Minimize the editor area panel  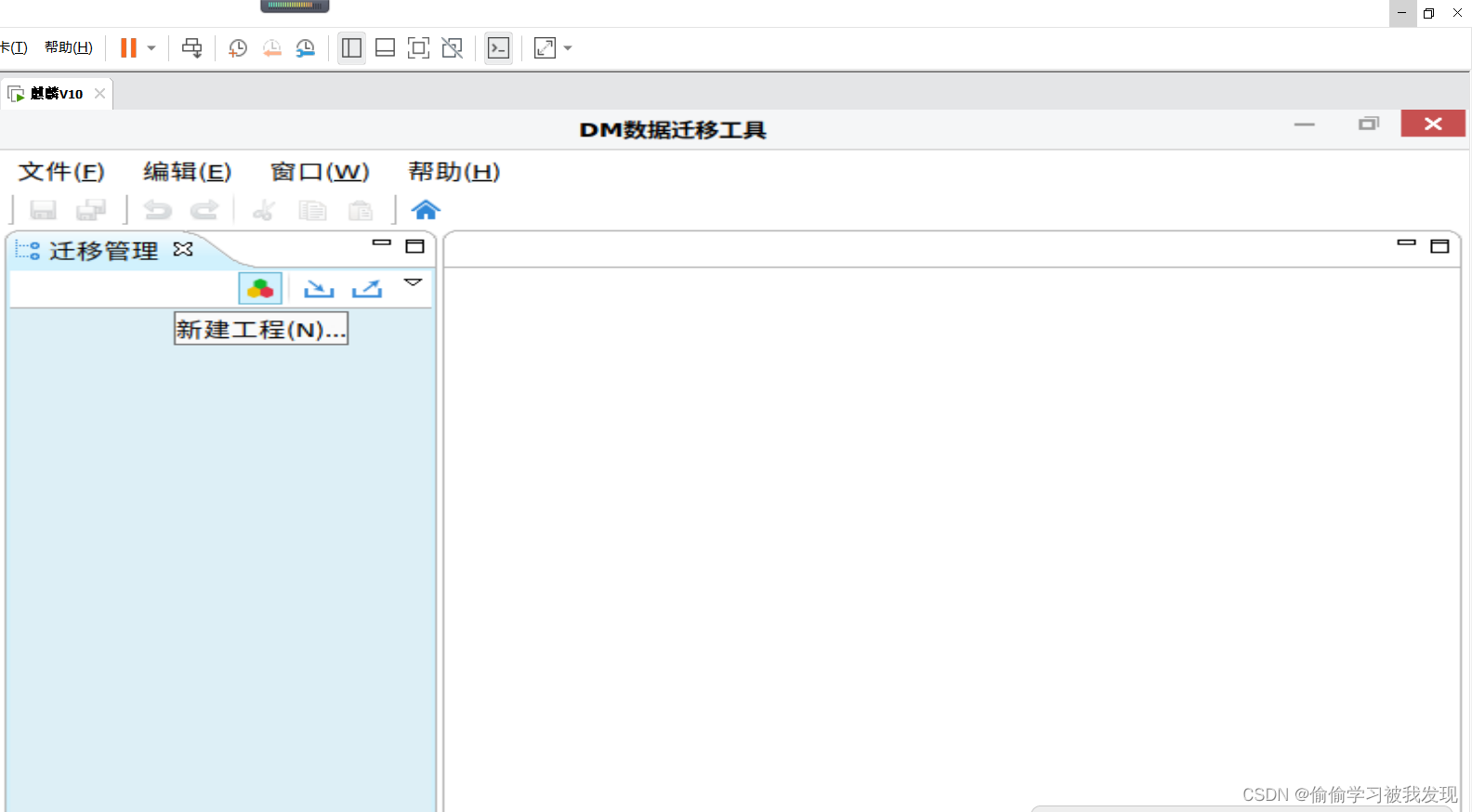click(x=1407, y=243)
